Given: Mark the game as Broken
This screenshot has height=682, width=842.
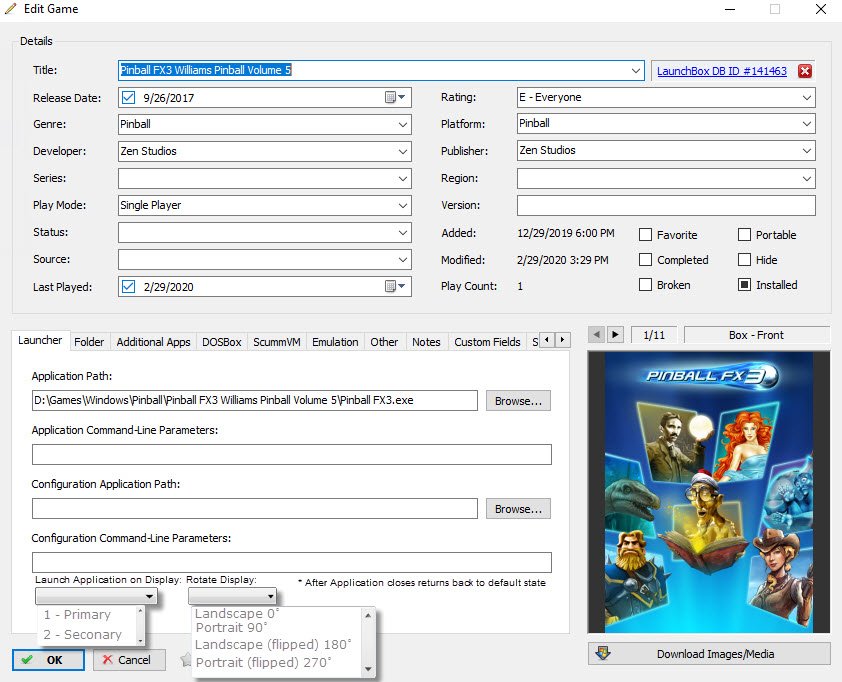Looking at the screenshot, I should [645, 285].
